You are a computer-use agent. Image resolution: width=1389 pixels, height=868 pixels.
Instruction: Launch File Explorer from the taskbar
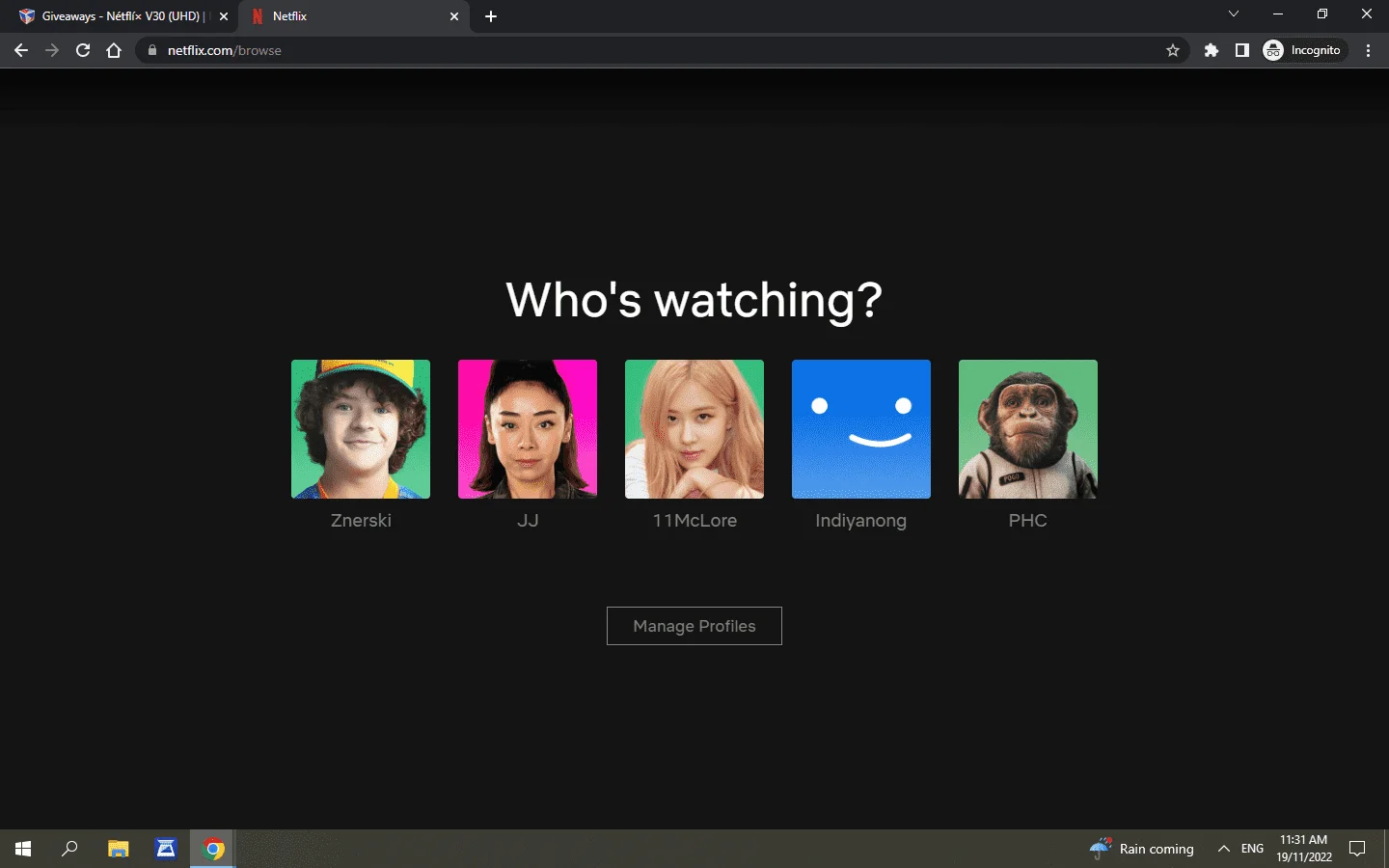click(x=119, y=849)
